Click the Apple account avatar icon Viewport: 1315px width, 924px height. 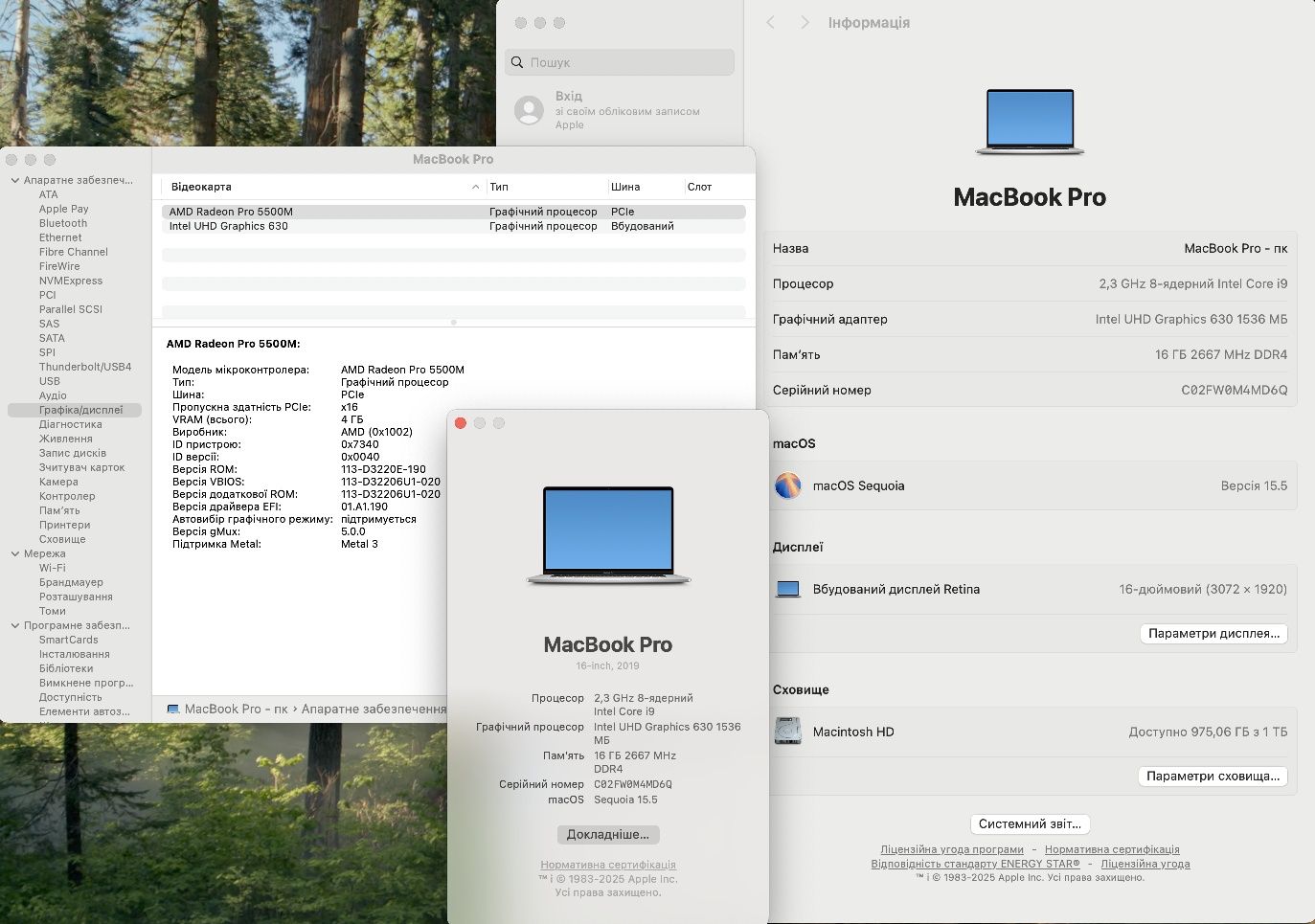point(529,110)
